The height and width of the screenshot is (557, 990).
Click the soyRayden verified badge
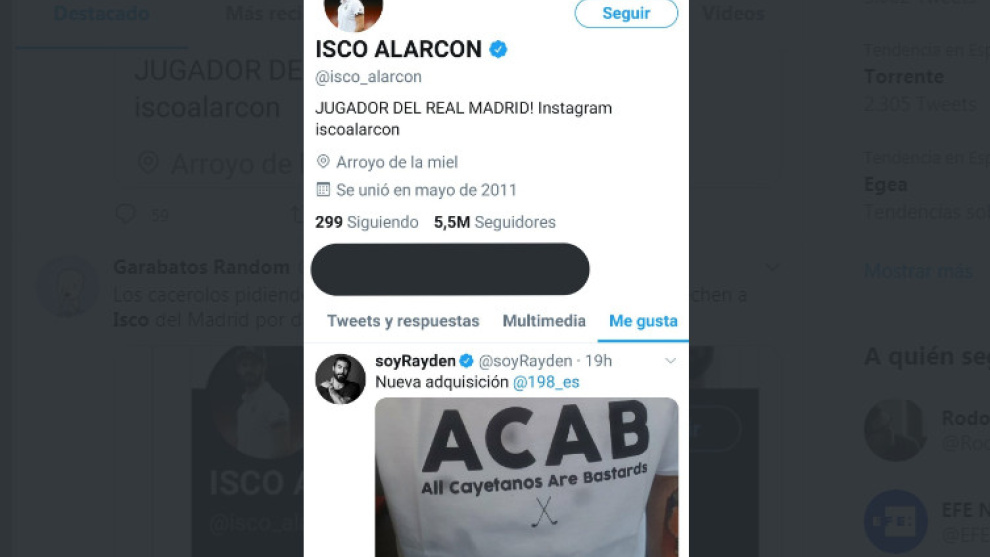[466, 361]
